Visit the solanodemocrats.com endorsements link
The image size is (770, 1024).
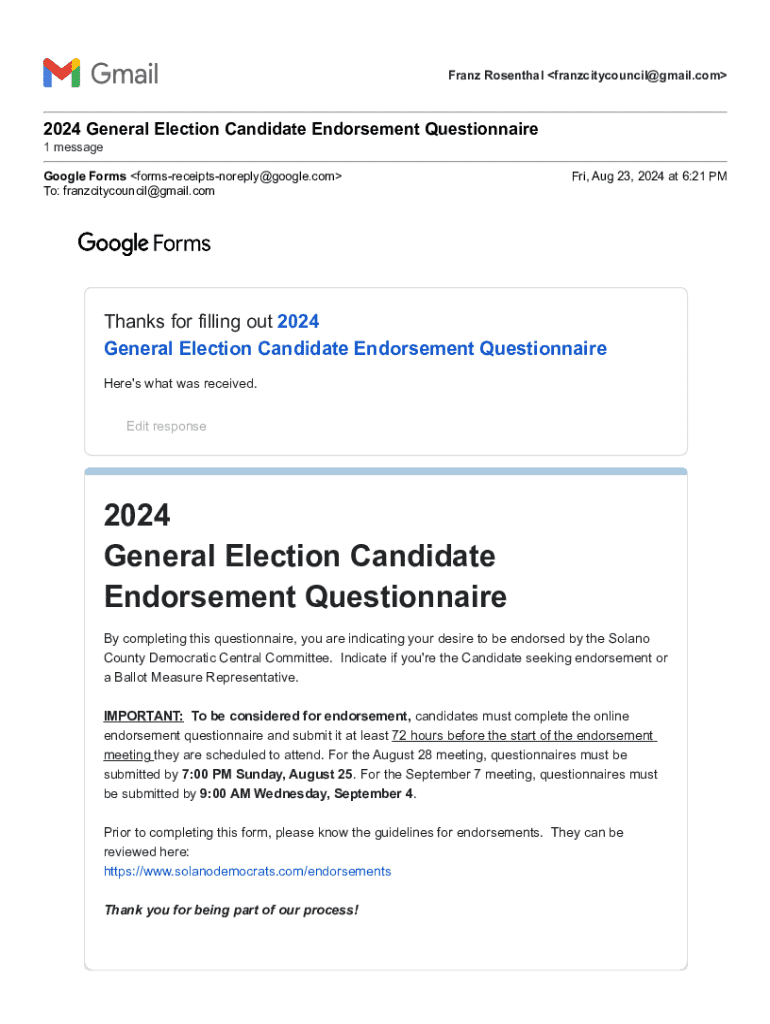(247, 871)
